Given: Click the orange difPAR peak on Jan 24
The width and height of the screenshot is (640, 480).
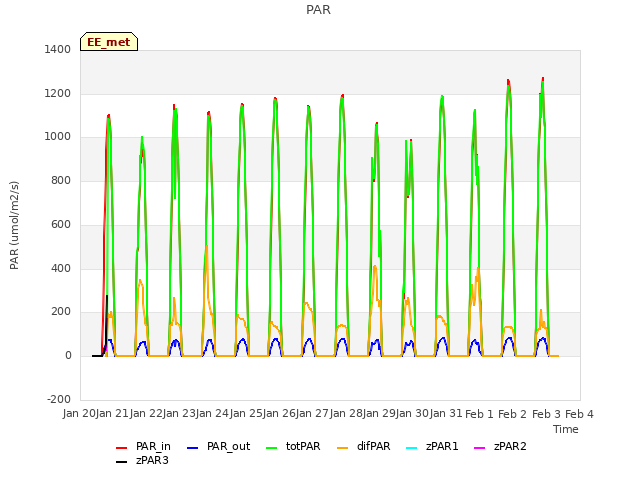Looking at the screenshot, I should pyautogui.click(x=207, y=247).
